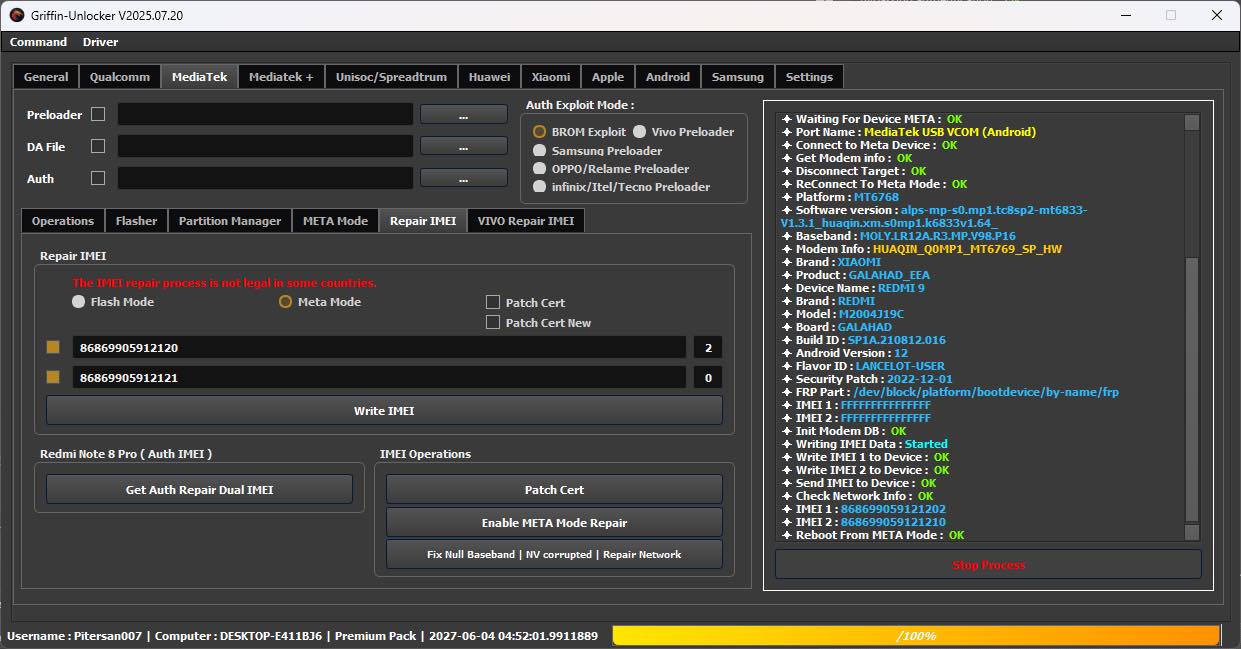Open the Samsung tab
Image resolution: width=1241 pixels, height=649 pixels.
tap(737, 77)
